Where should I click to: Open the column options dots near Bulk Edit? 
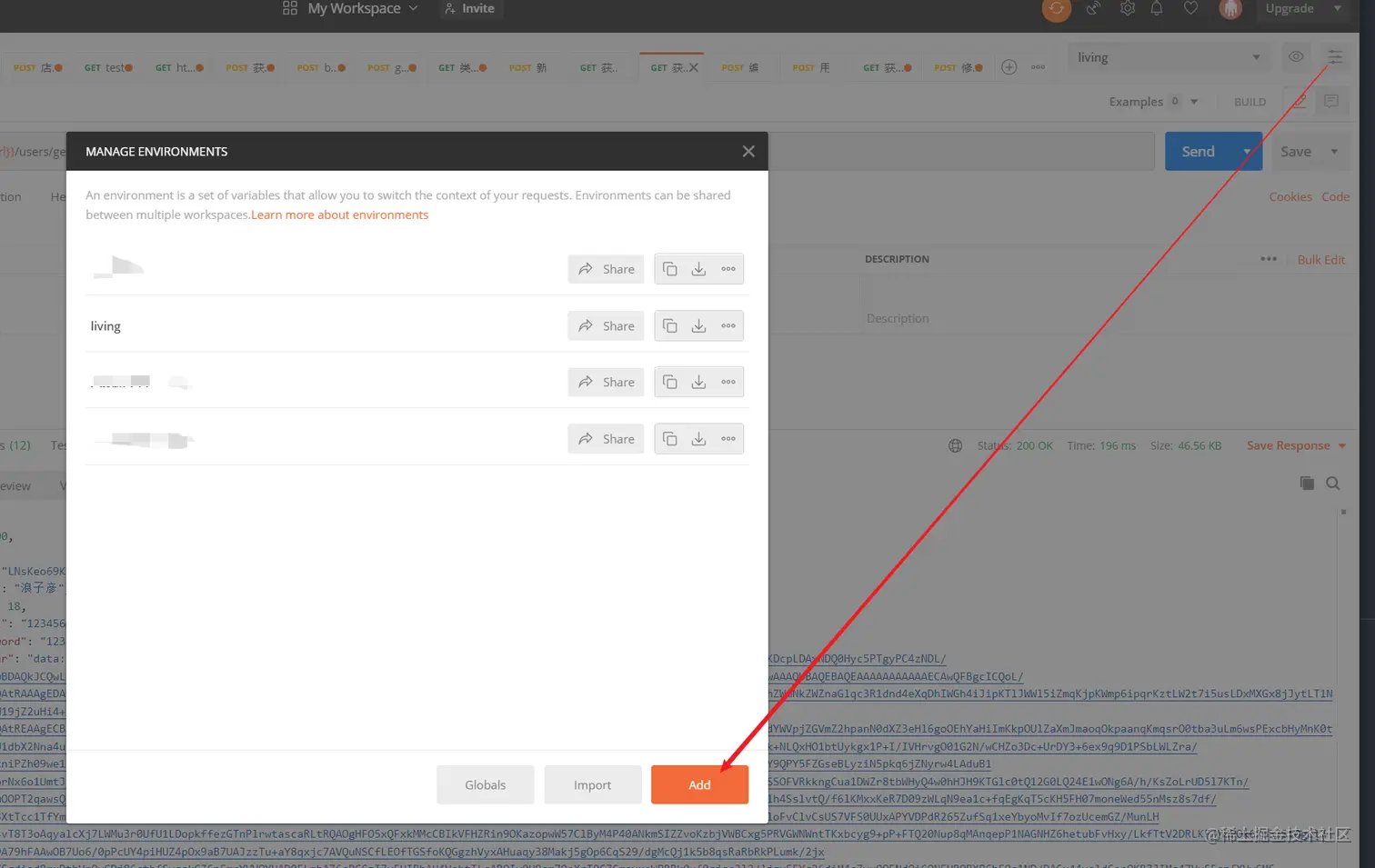tap(1269, 259)
